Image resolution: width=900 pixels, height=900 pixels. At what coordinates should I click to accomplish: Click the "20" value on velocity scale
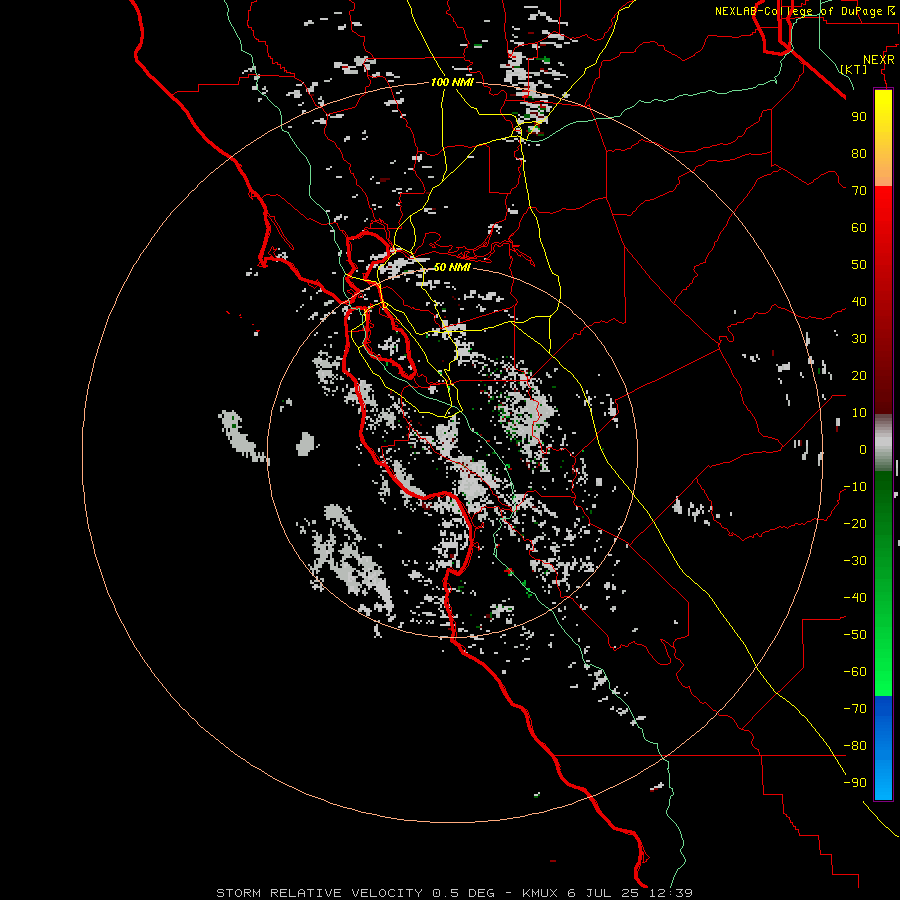[x=859, y=375]
